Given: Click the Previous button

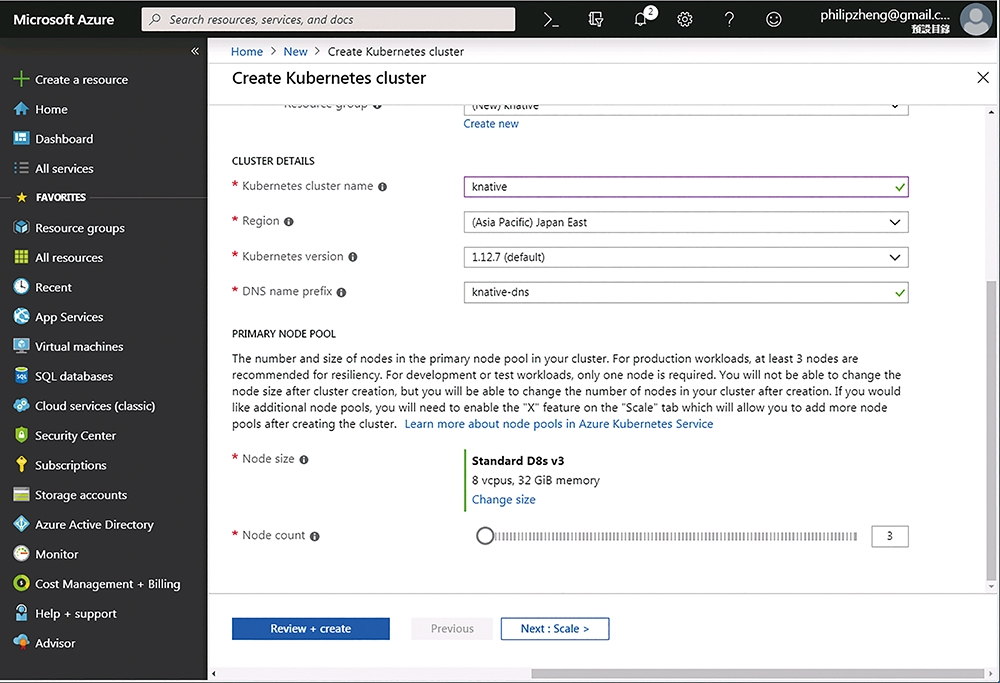Looking at the screenshot, I should pos(452,628).
